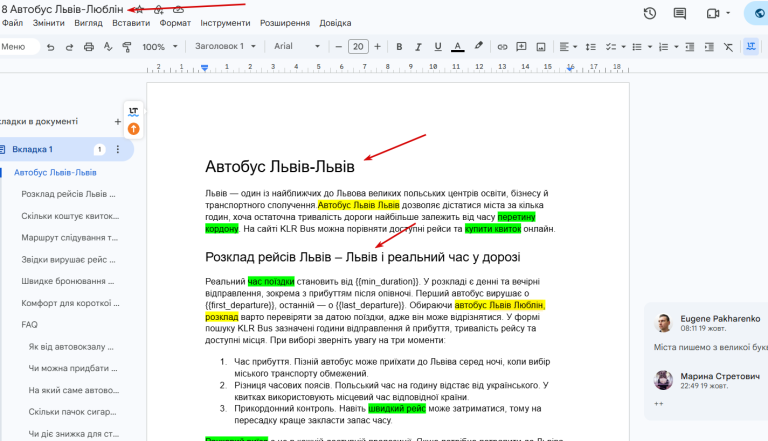Go to Швидке бронювання outline item
This screenshot has width=768, height=441.
(67, 281)
